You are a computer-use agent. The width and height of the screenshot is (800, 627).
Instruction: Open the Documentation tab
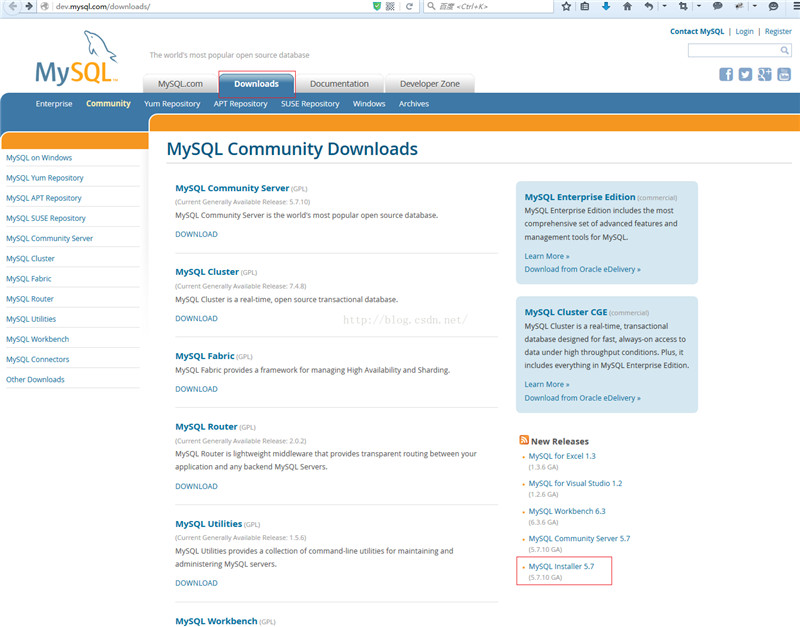coord(339,84)
